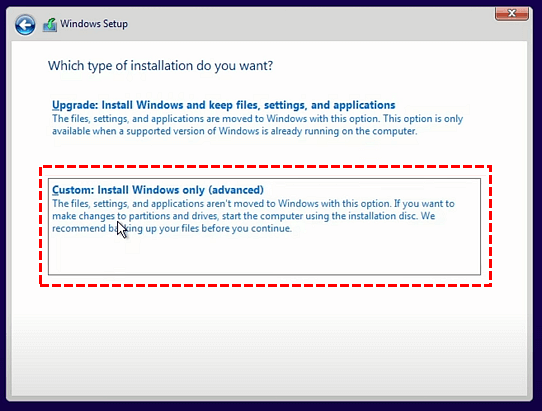542x411 pixels.
Task: Click blank white area below the Custom option
Action: (270, 339)
